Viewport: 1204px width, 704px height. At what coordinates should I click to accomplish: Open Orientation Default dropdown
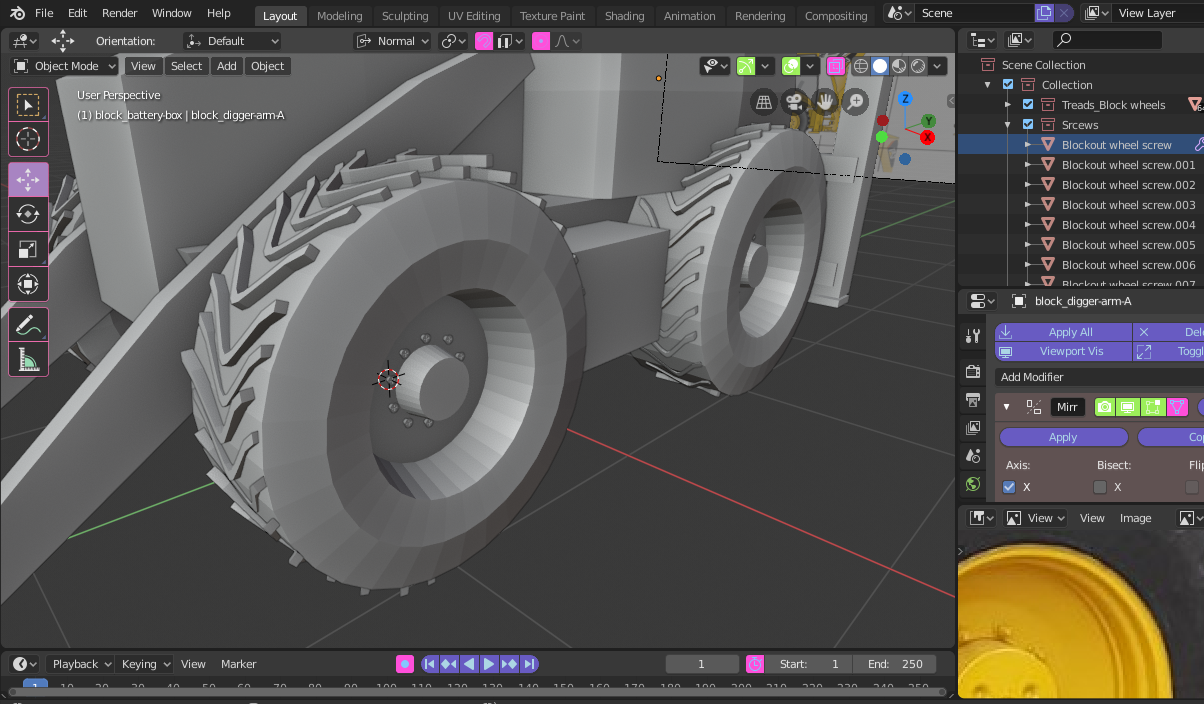coord(232,41)
